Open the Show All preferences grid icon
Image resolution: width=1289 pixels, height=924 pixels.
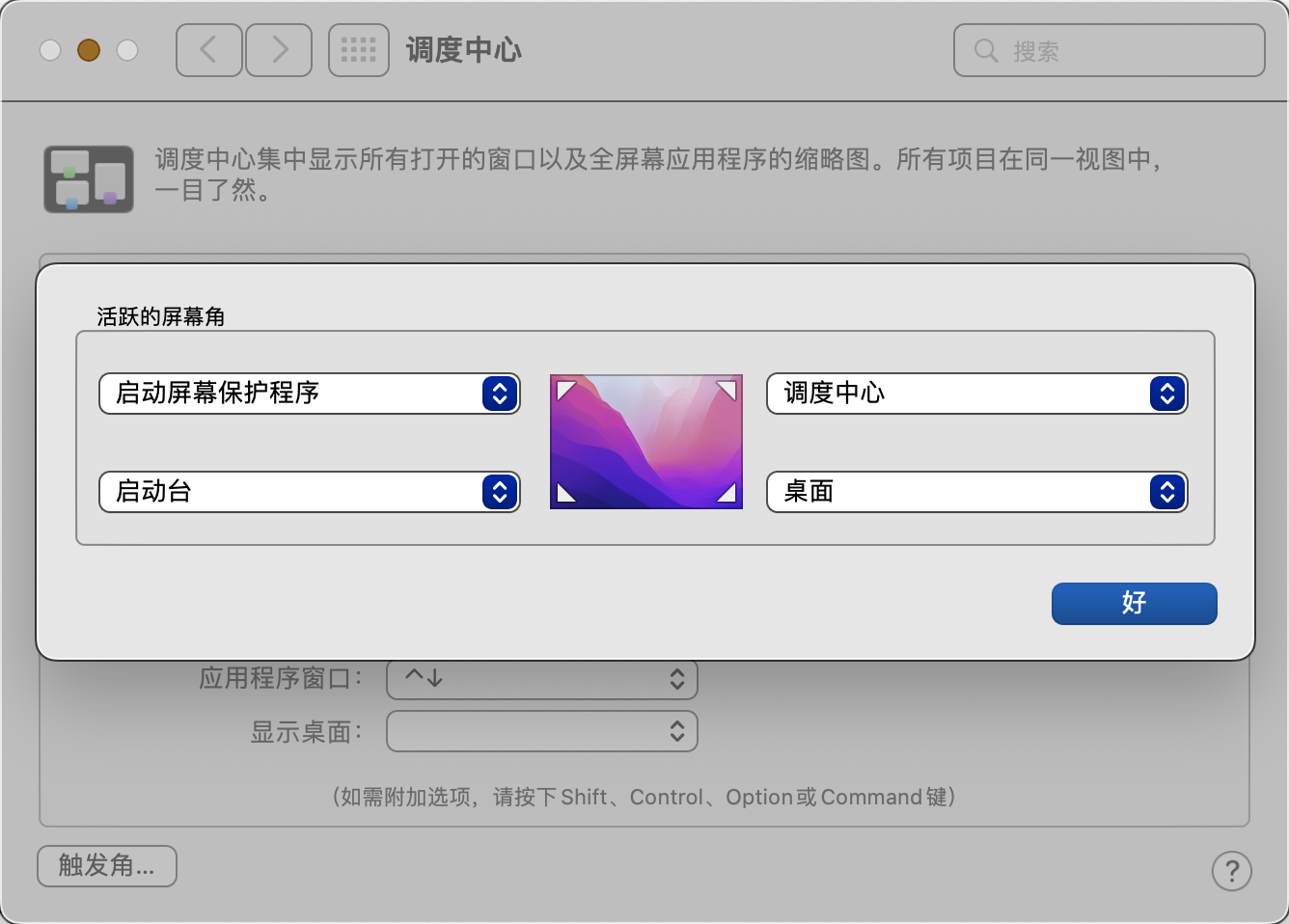[358, 50]
